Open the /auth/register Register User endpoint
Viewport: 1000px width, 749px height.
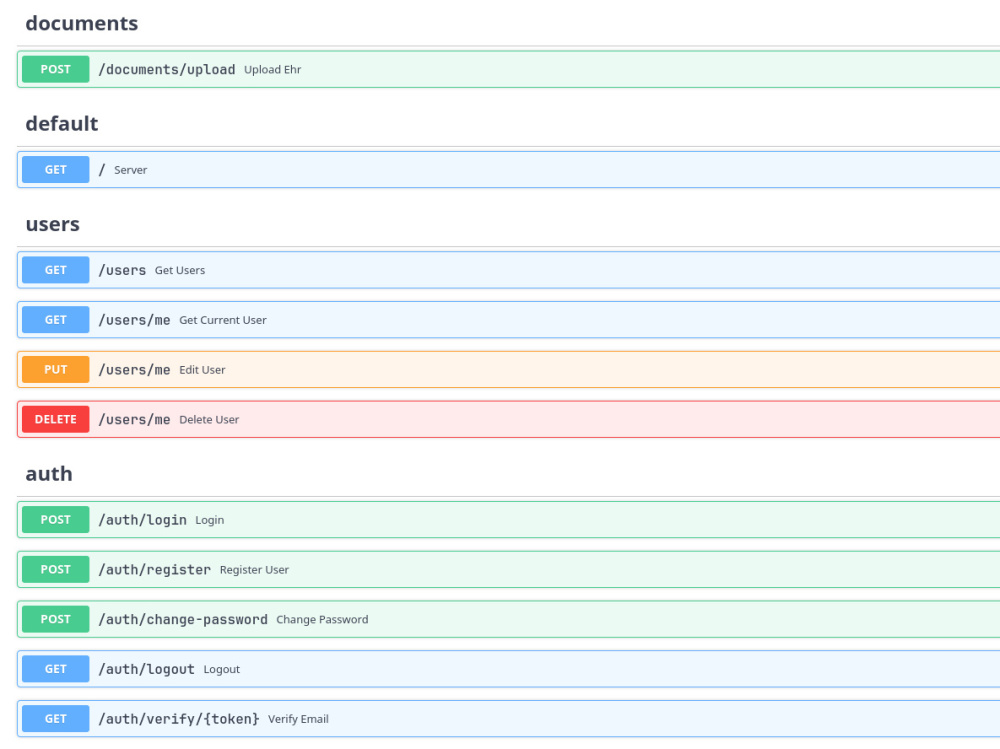[400, 569]
